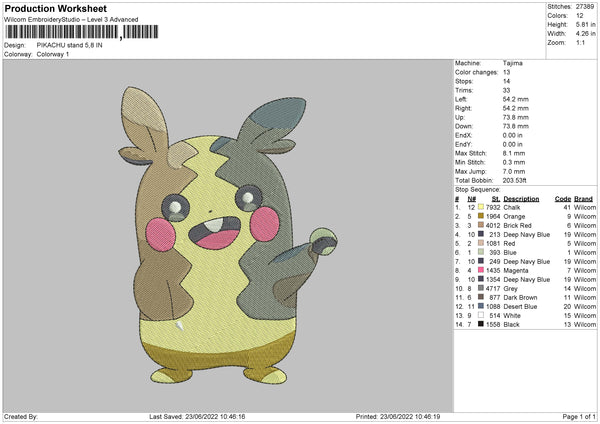Click the 'N#' column header
Image resolution: width=600 pixels, height=424 pixels.
coord(471,199)
